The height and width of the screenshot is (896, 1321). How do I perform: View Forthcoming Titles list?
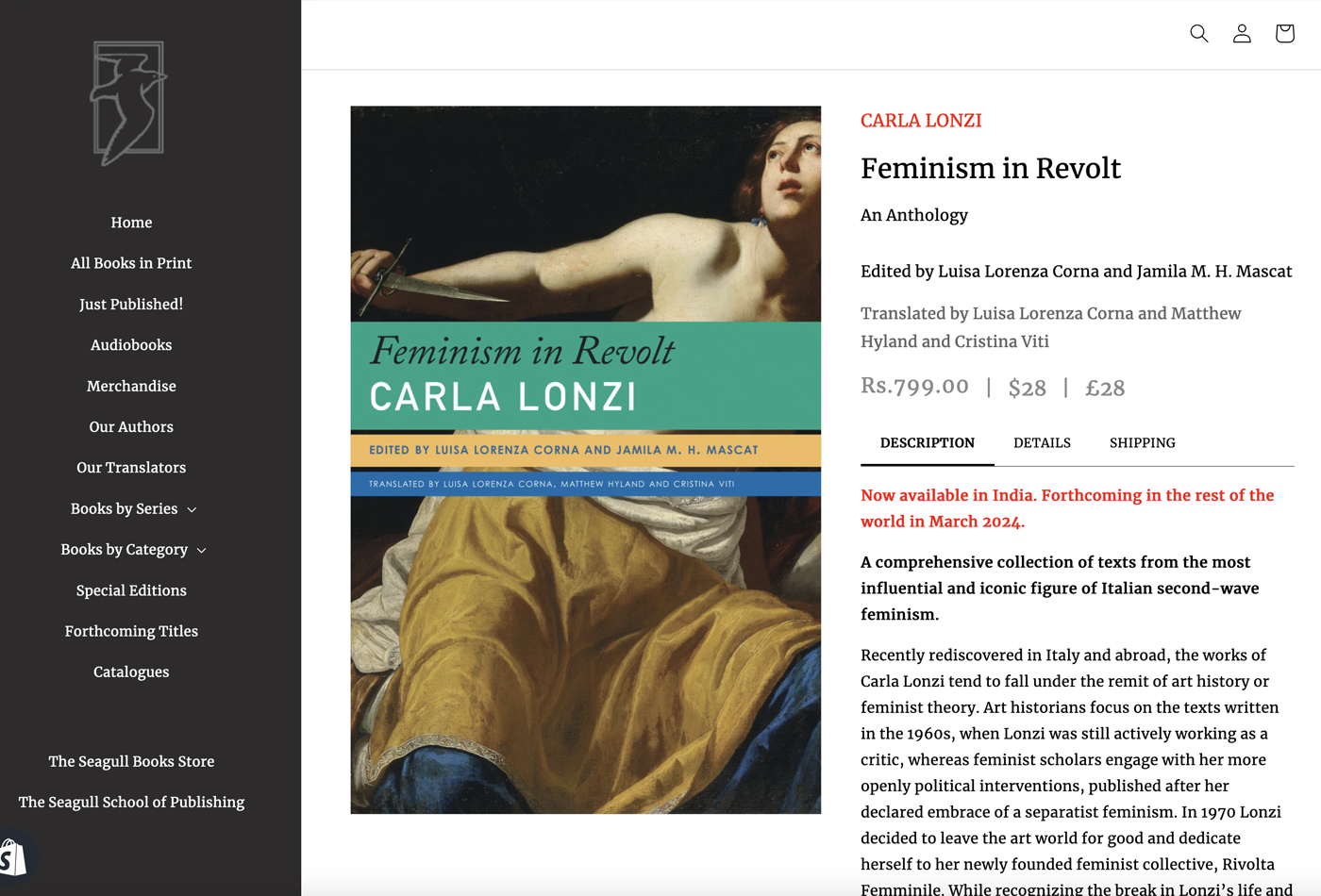pyautogui.click(x=131, y=631)
